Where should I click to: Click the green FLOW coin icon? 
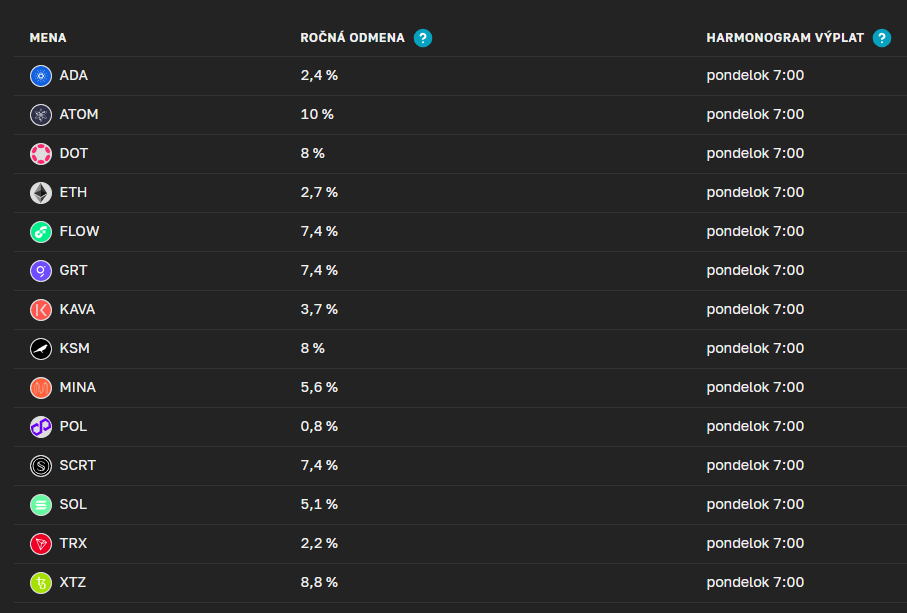[41, 232]
